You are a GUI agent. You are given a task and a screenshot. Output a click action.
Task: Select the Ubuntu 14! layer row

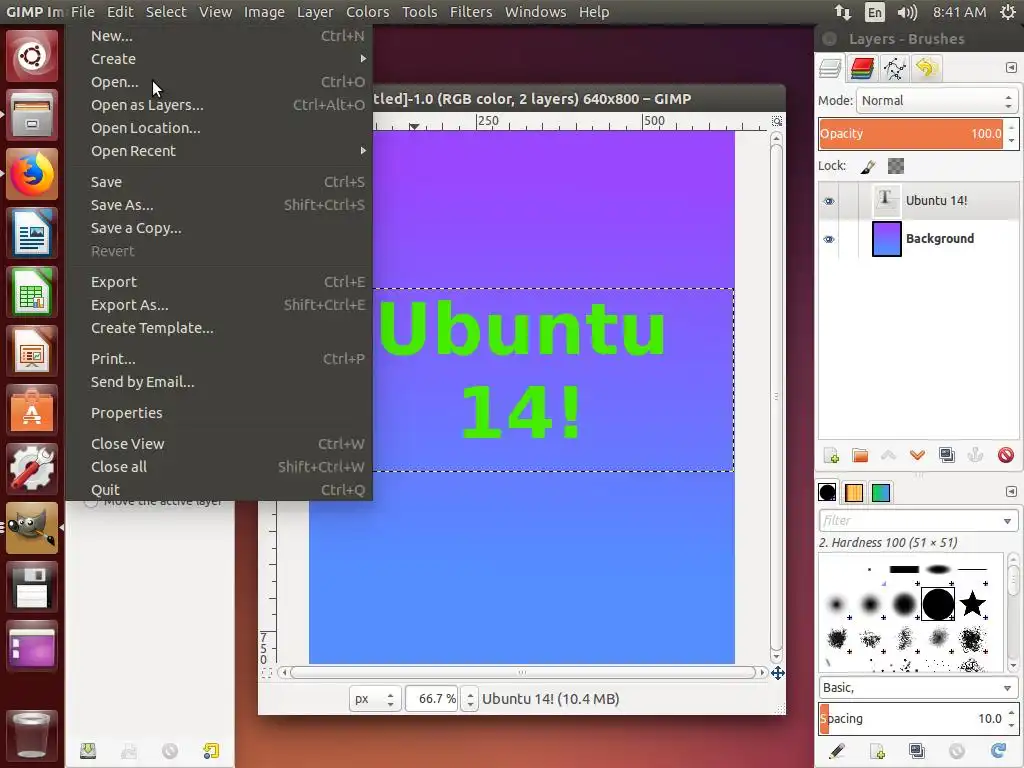(x=918, y=200)
